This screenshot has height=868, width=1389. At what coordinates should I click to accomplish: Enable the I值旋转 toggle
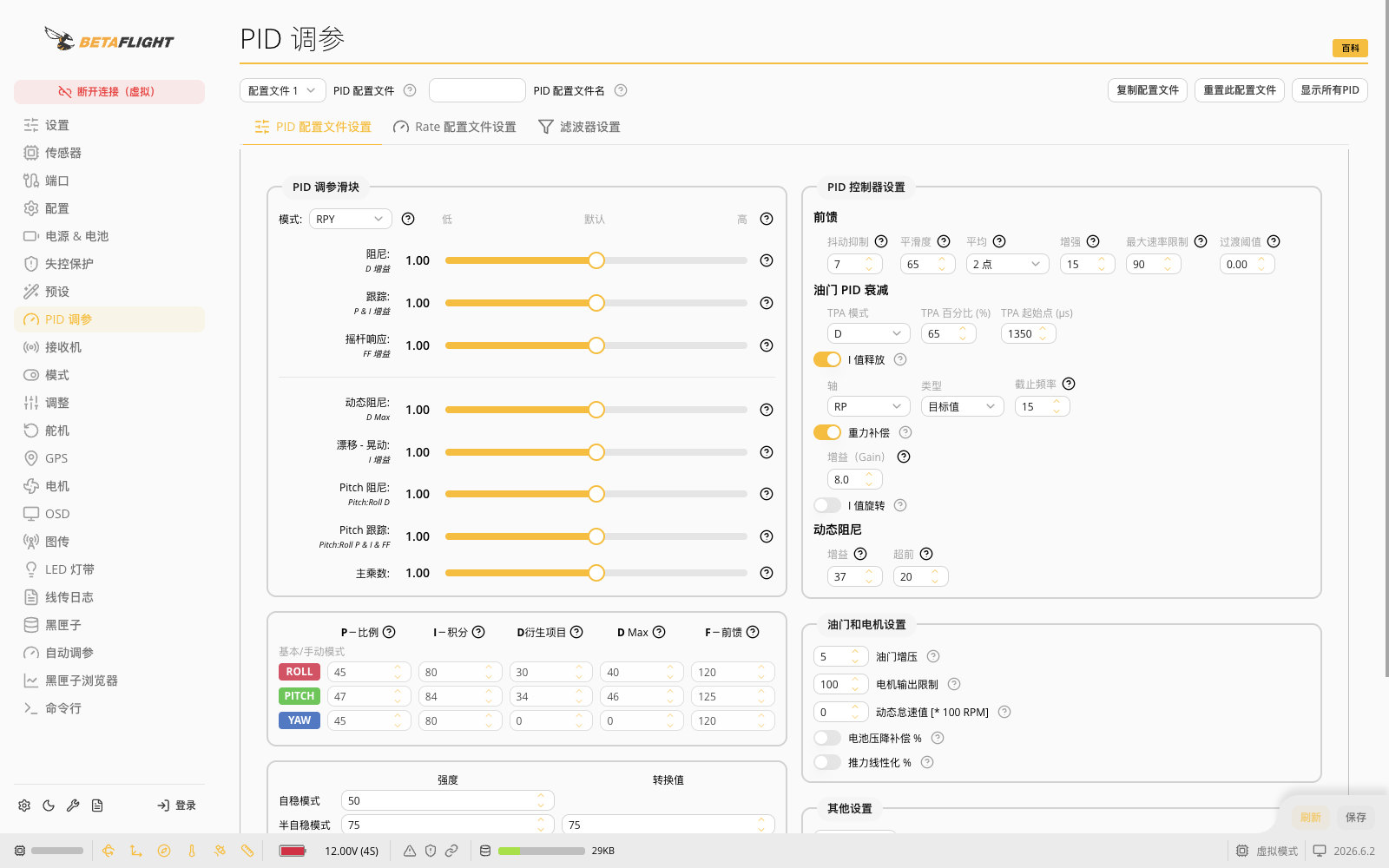pyautogui.click(x=827, y=505)
